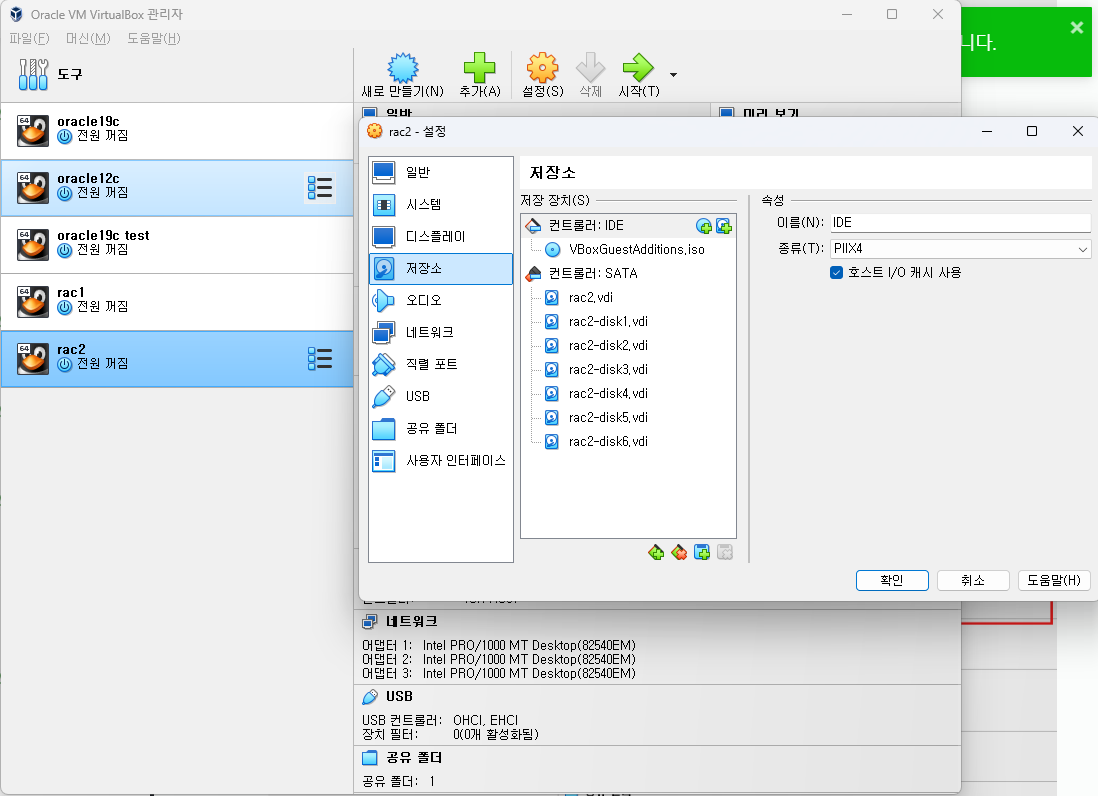Click remove attachment icon below storage tree
Viewport: 1098px width, 796px height.
pyautogui.click(x=725, y=552)
